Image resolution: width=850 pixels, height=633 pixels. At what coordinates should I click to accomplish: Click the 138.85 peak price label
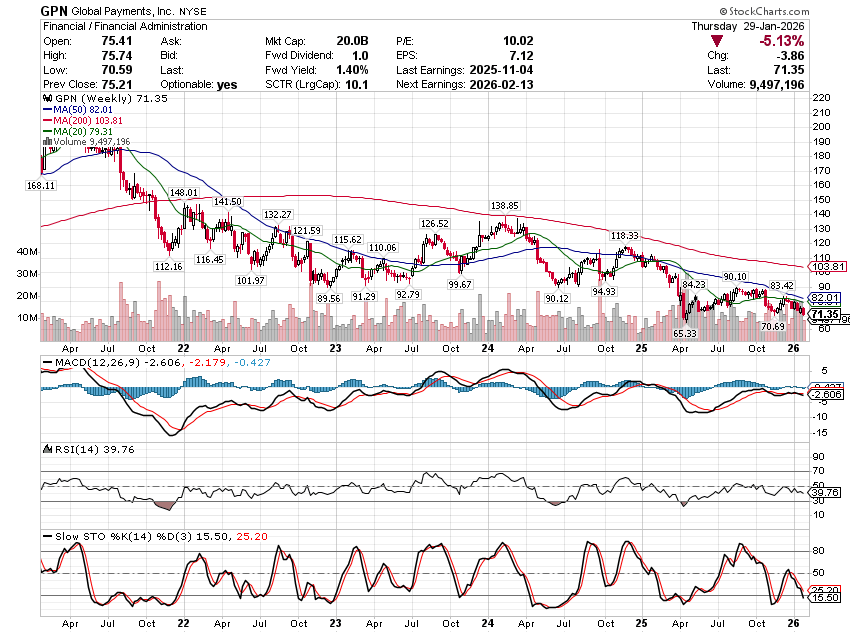[505, 204]
